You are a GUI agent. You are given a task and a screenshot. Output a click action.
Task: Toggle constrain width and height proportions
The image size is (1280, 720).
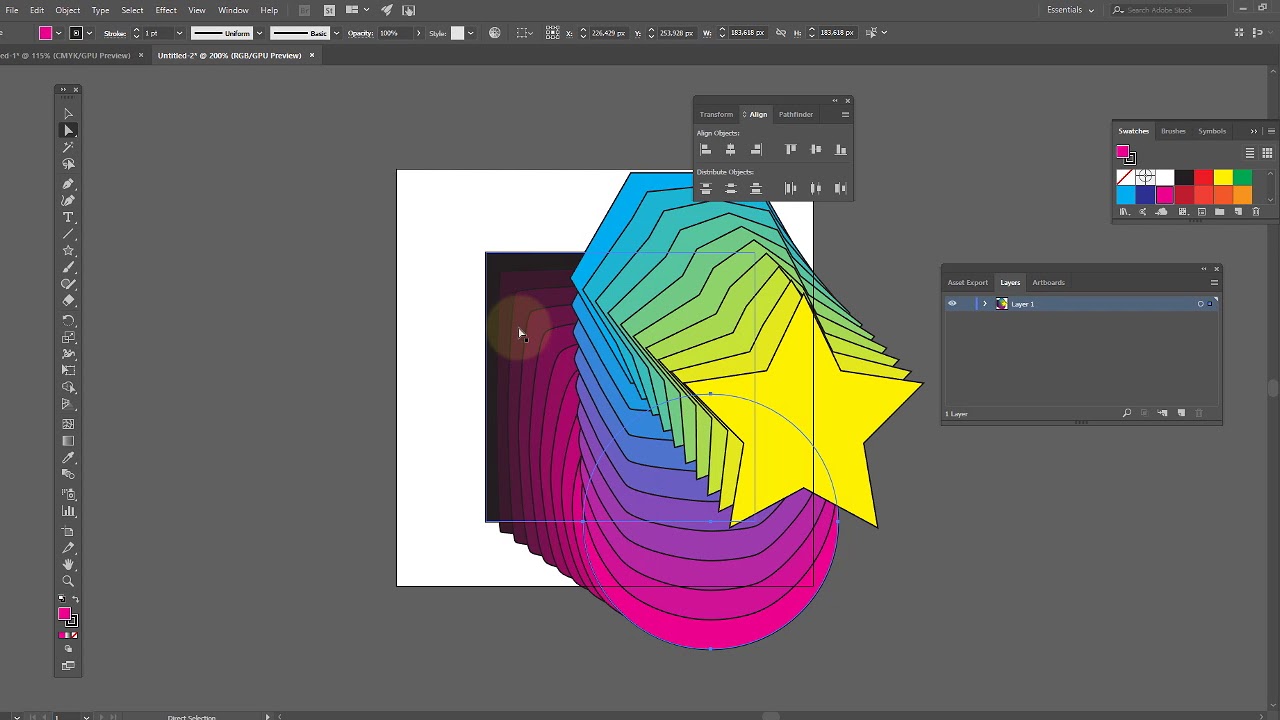coord(781,33)
